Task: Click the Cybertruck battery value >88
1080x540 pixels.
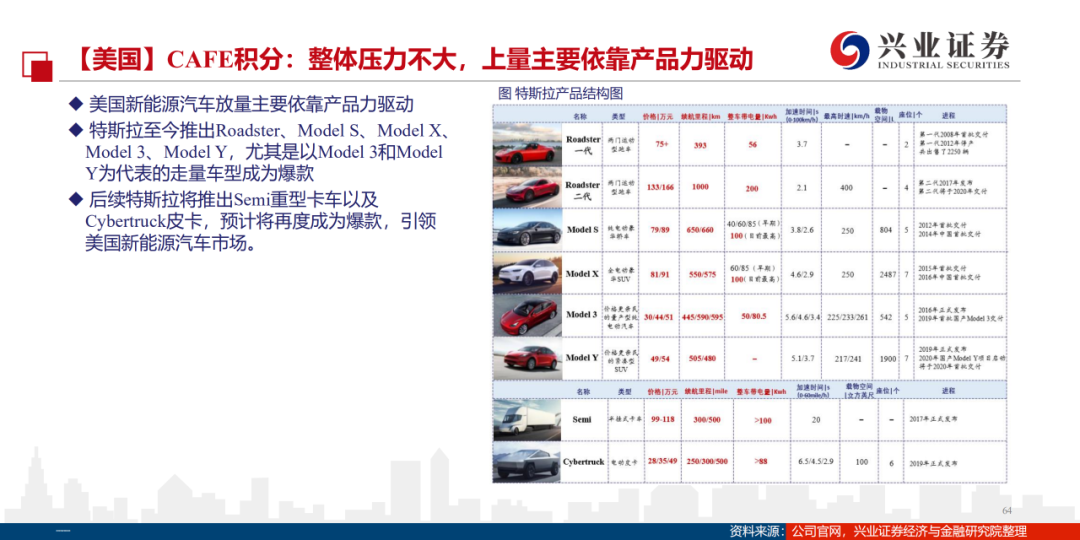Action: pyautogui.click(x=760, y=461)
